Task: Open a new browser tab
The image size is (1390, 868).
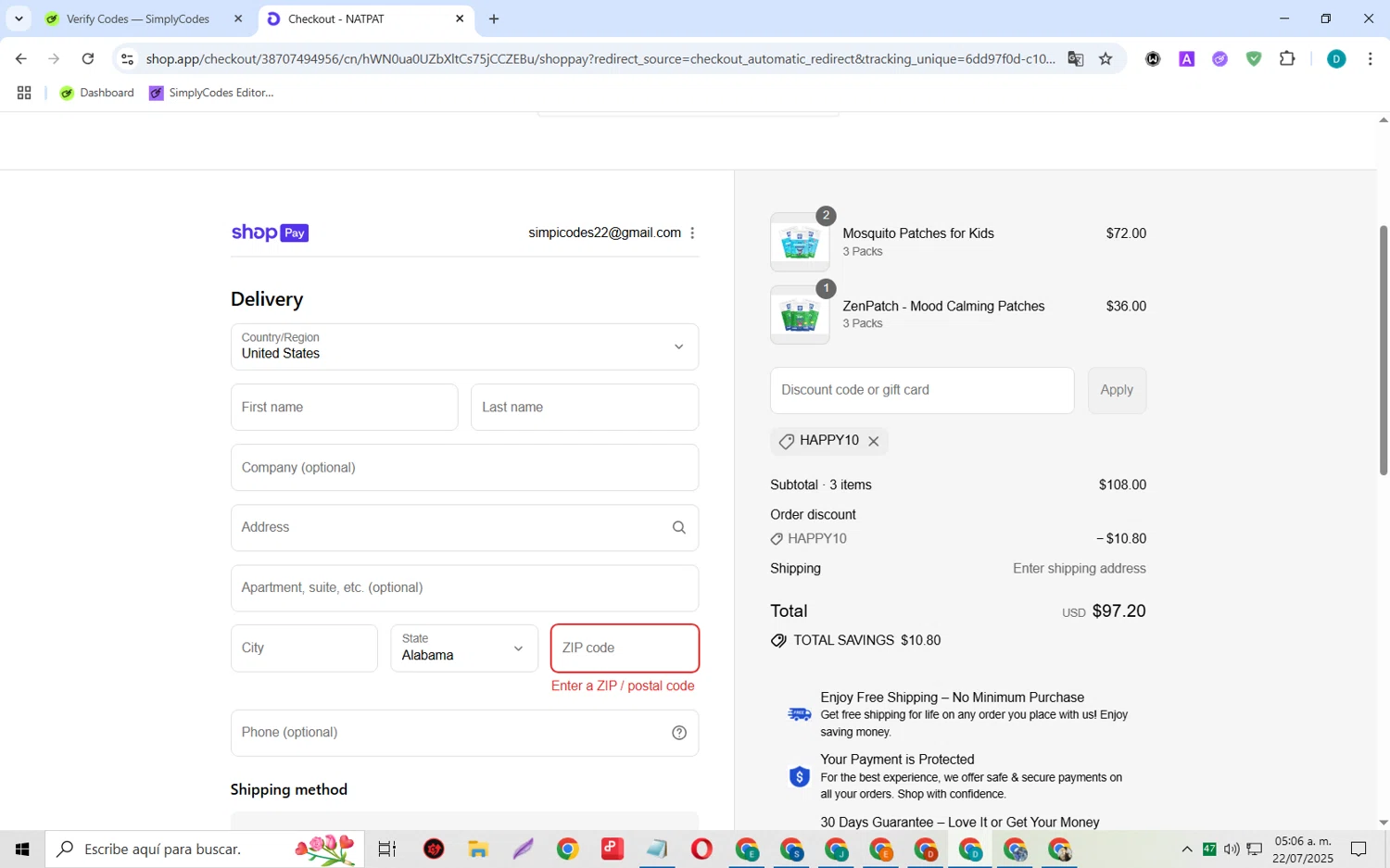Action: pos(494,19)
